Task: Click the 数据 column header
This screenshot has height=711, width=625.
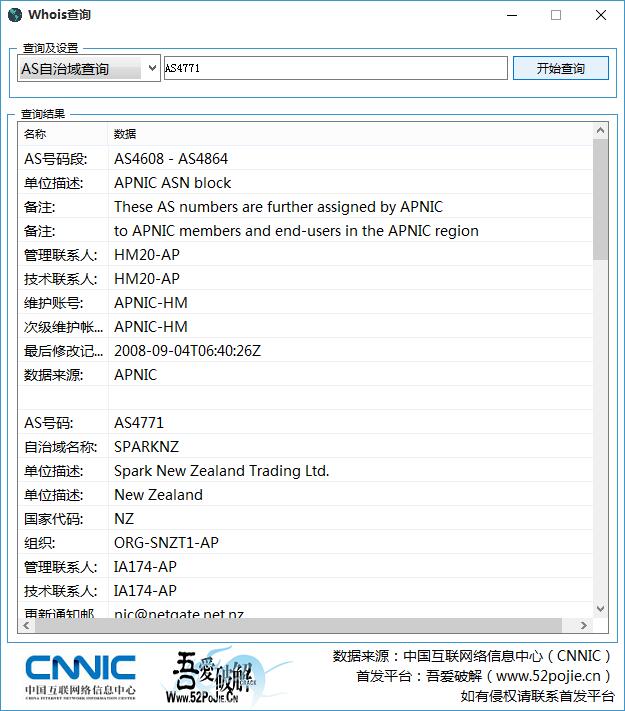Action: tap(350, 134)
